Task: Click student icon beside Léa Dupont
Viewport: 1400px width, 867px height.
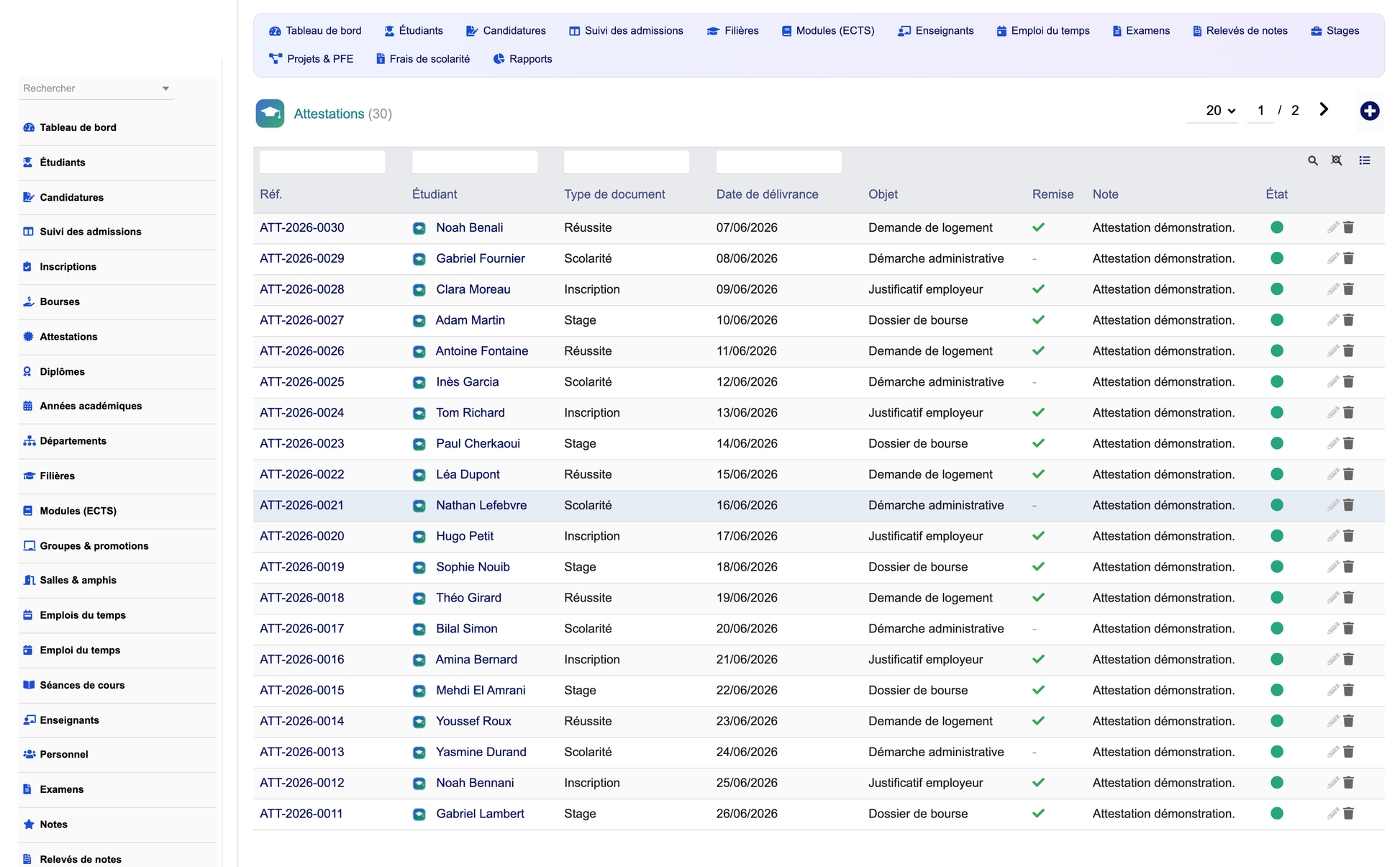Action: (x=419, y=475)
